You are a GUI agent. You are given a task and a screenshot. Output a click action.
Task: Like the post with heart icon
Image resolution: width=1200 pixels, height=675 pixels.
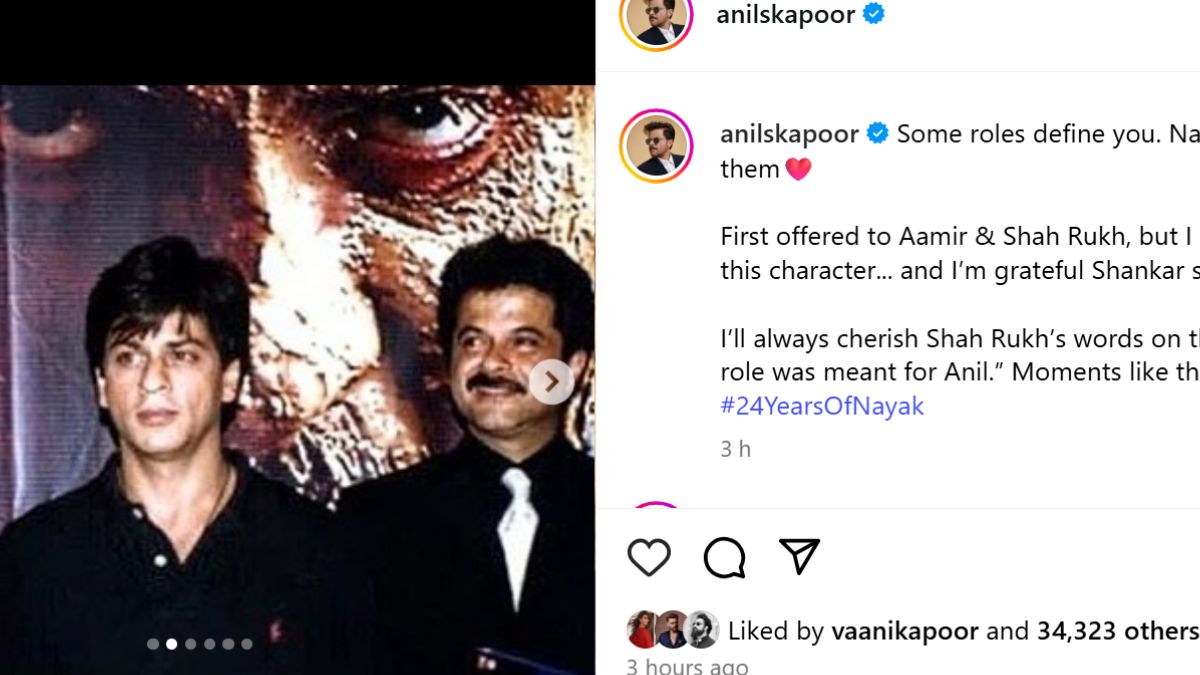tap(648, 557)
